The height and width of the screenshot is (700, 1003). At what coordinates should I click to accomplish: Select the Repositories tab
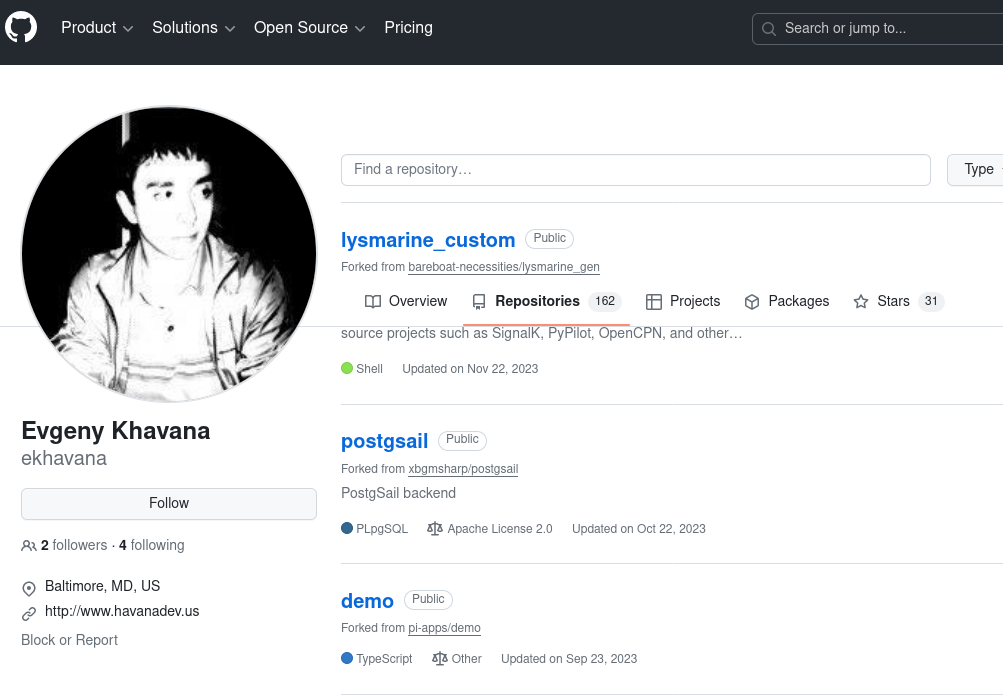coord(546,301)
